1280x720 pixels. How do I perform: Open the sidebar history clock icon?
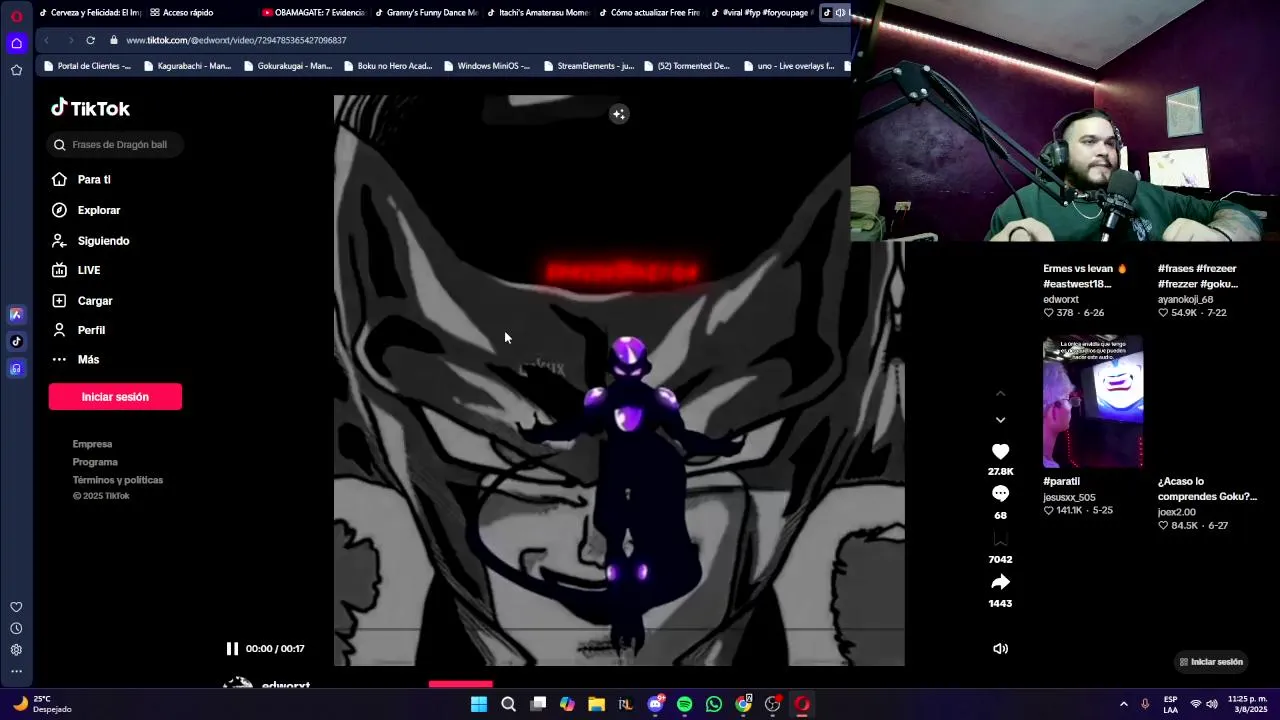pyautogui.click(x=16, y=628)
